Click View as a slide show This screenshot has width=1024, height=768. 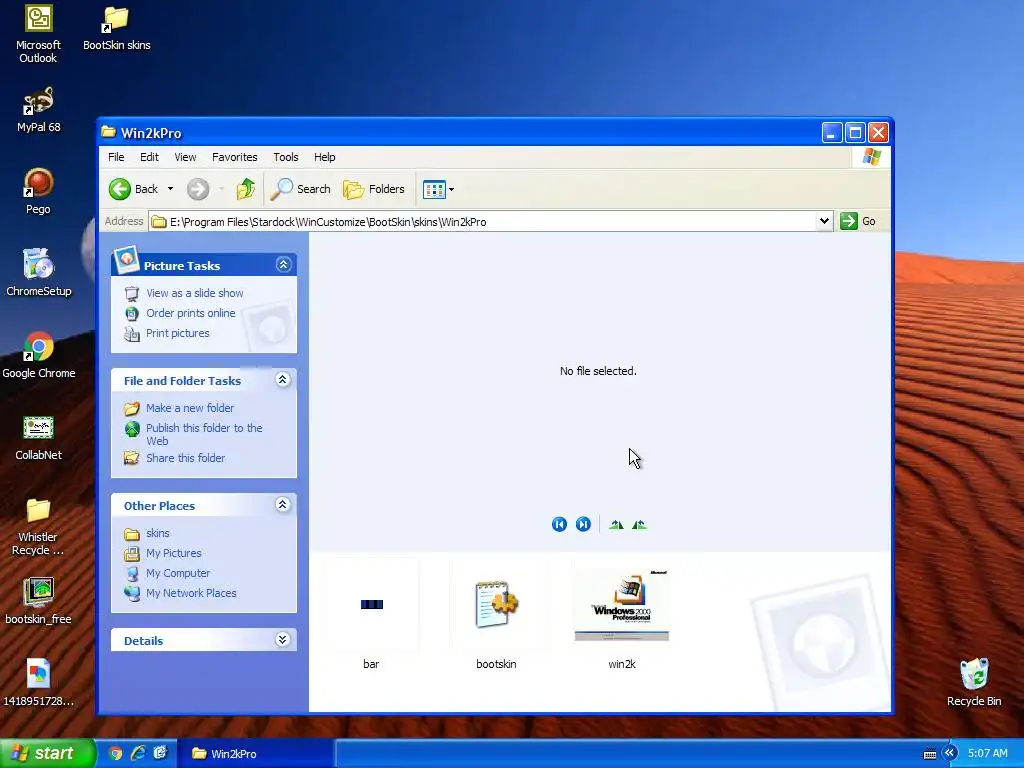pyautogui.click(x=195, y=293)
